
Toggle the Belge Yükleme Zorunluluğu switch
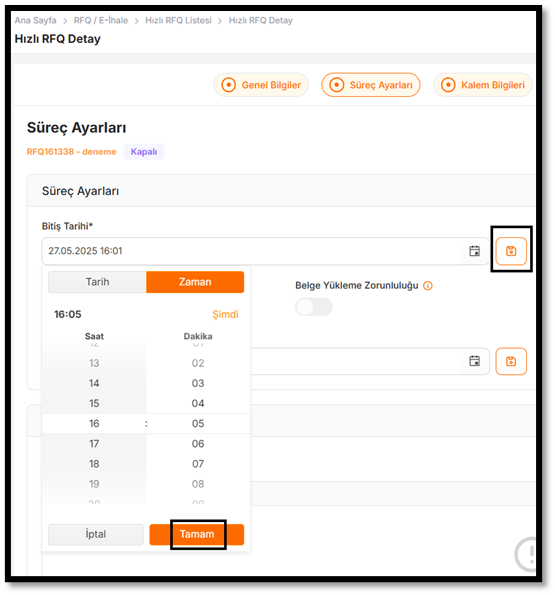point(314,307)
